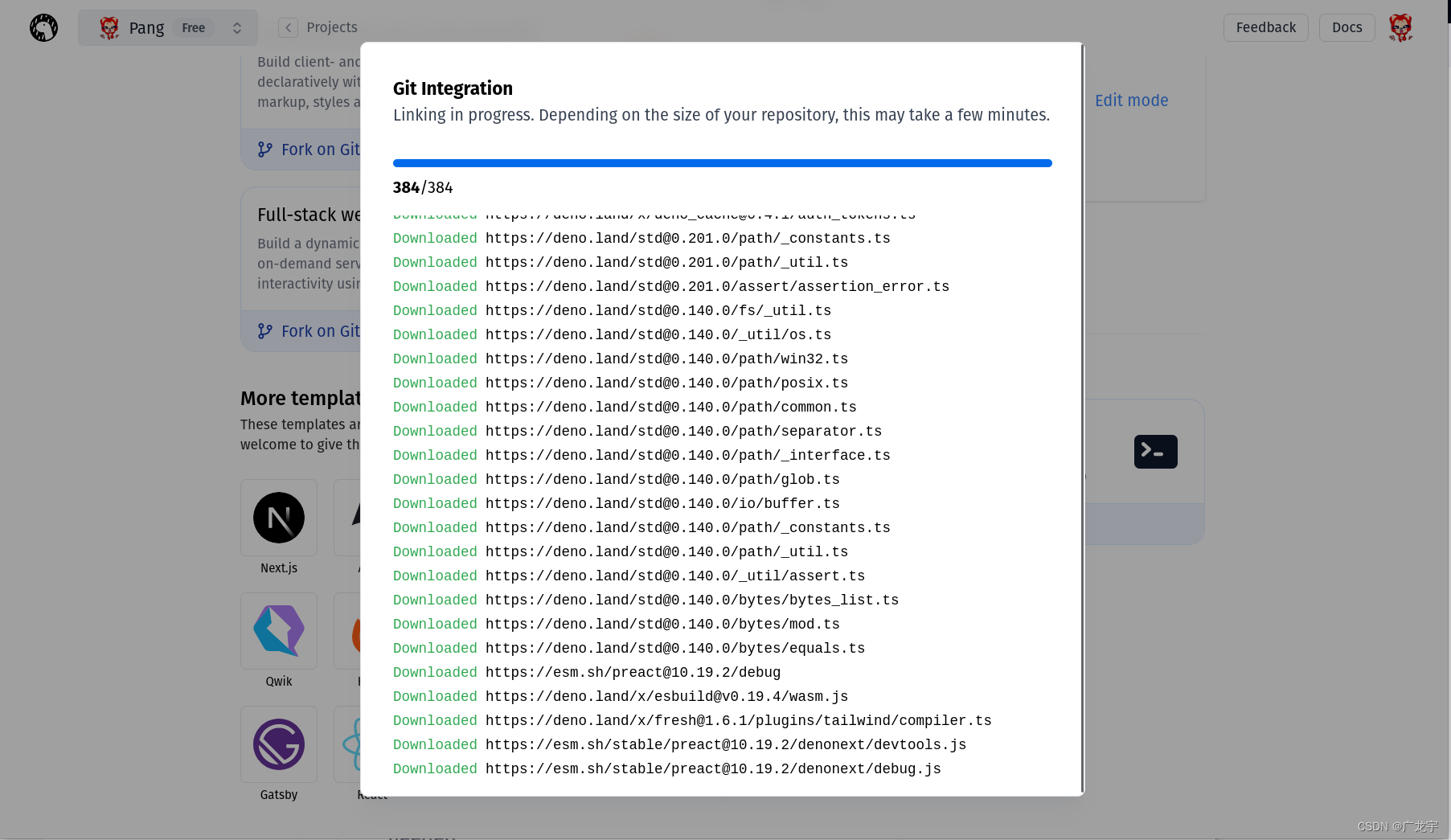Select the bytes/bytes_list.ts log line

(646, 600)
